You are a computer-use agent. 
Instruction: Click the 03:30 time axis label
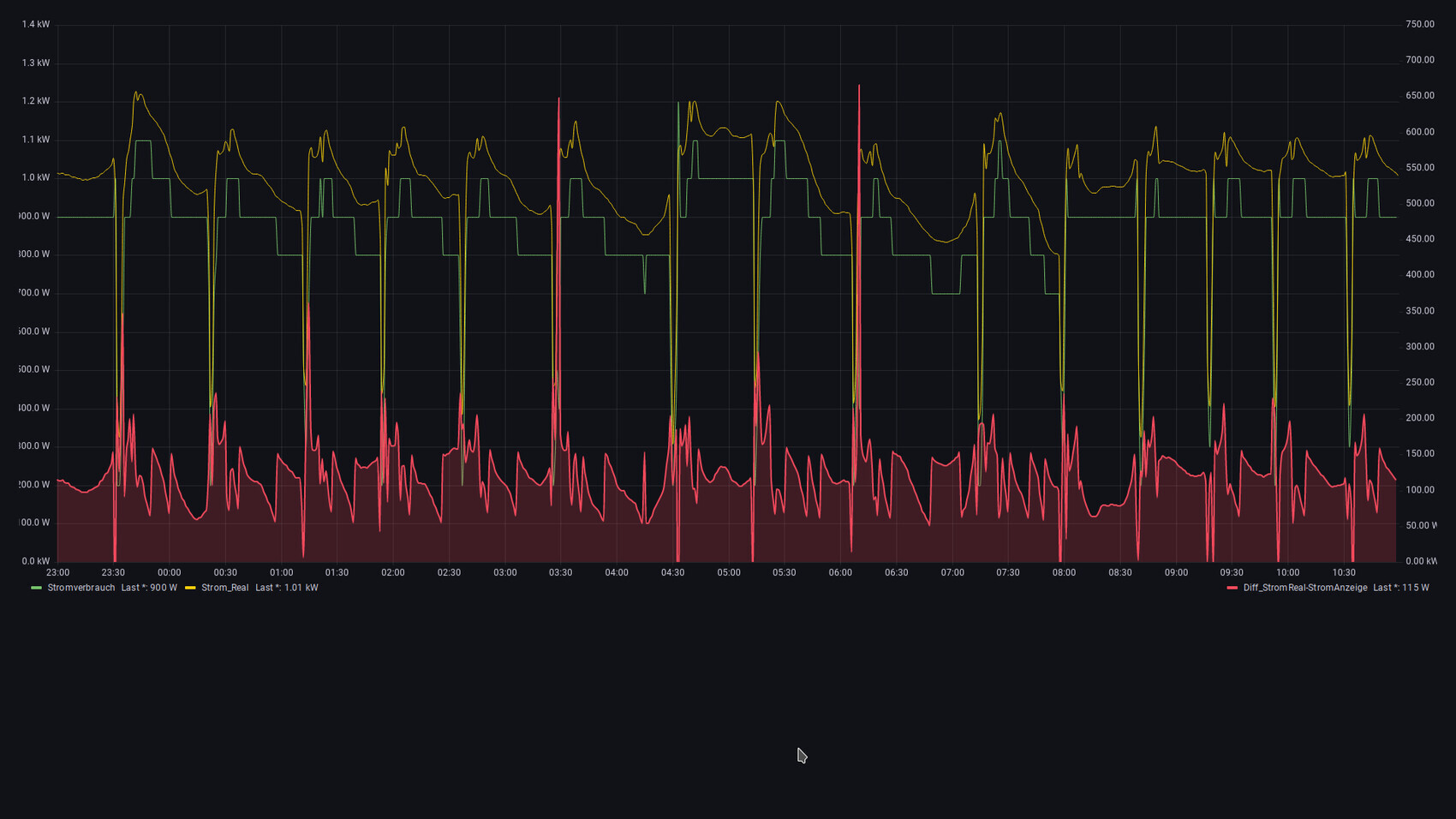click(560, 572)
